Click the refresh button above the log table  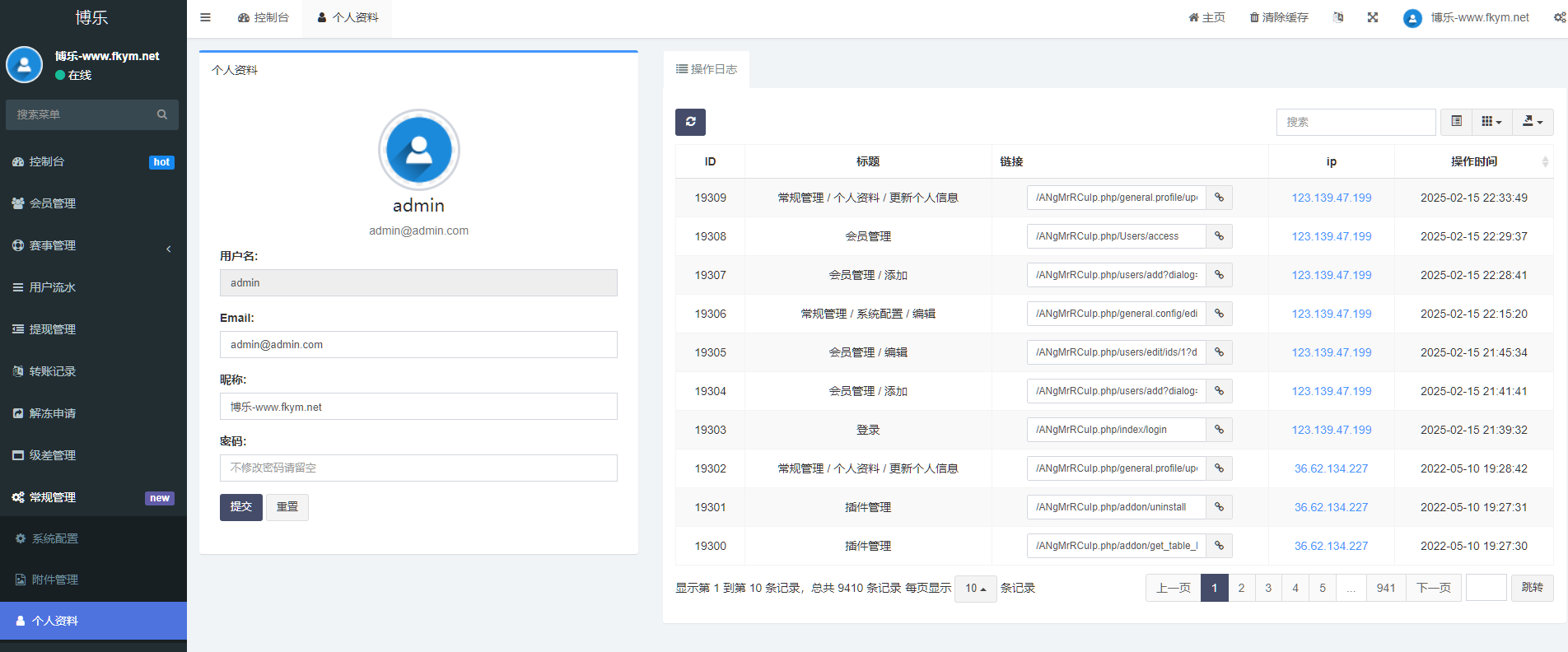[x=690, y=122]
